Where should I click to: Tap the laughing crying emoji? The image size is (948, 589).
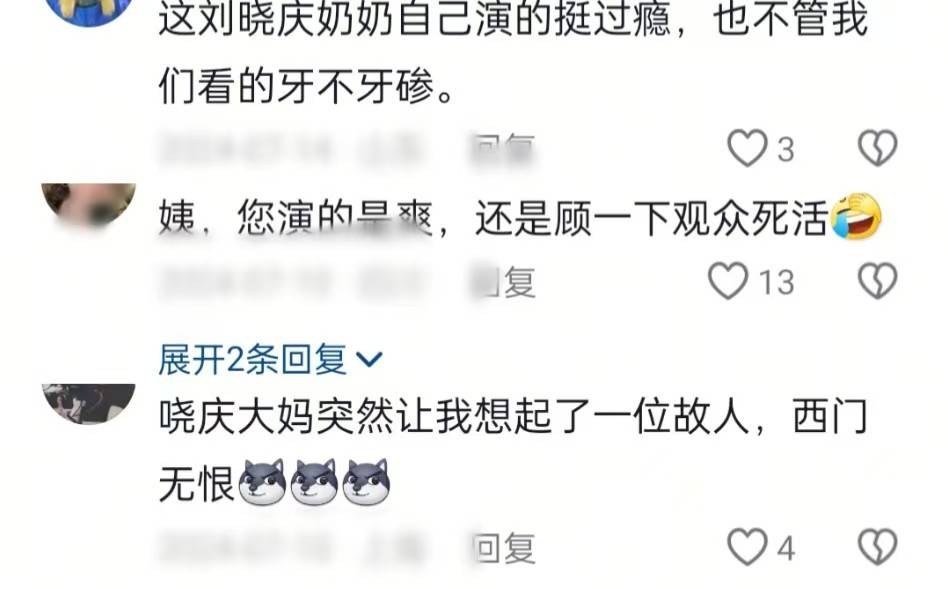click(857, 217)
